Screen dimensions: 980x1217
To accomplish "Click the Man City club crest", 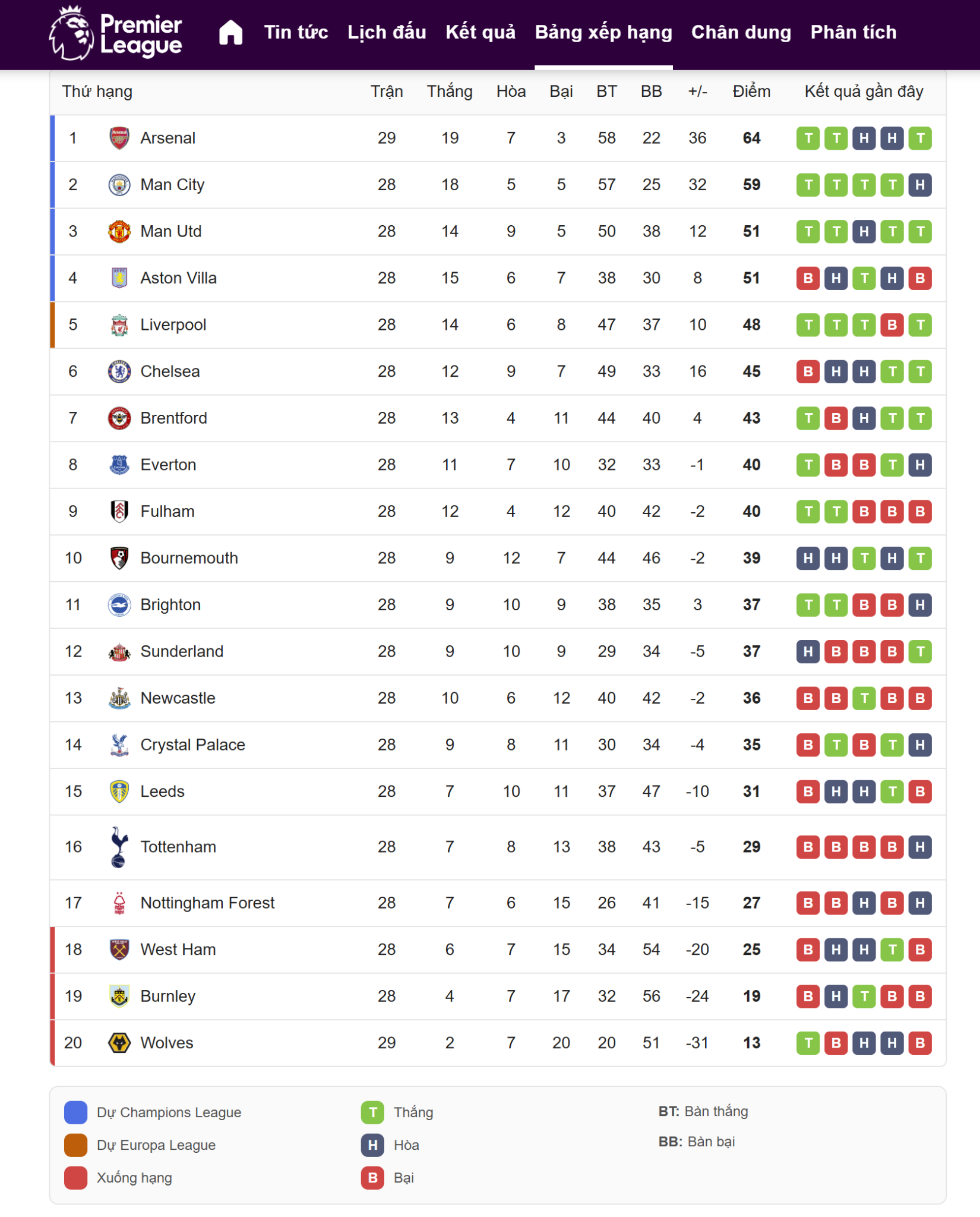I will tap(119, 185).
